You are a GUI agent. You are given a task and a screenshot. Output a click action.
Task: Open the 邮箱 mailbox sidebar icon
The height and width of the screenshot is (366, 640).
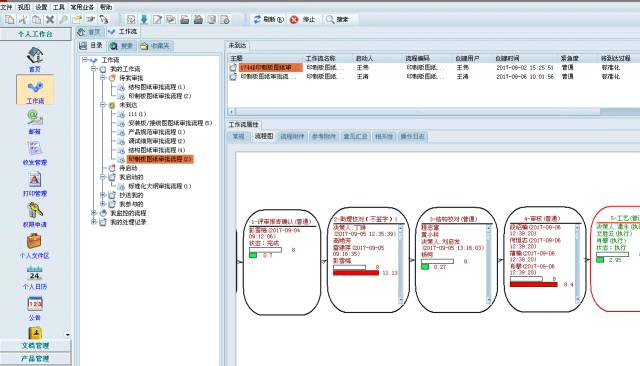[35, 122]
